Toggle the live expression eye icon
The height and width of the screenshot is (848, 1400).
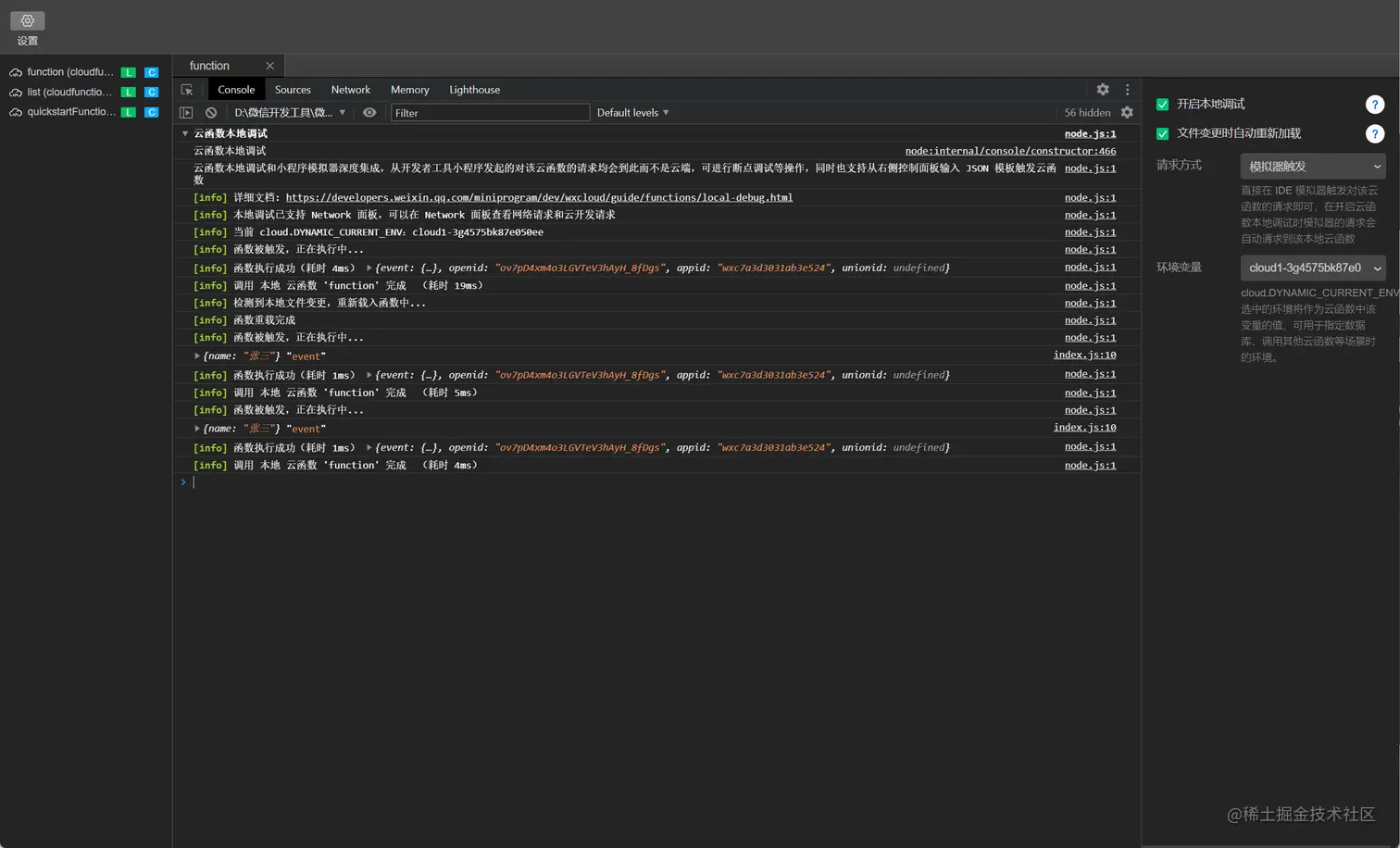tap(369, 113)
